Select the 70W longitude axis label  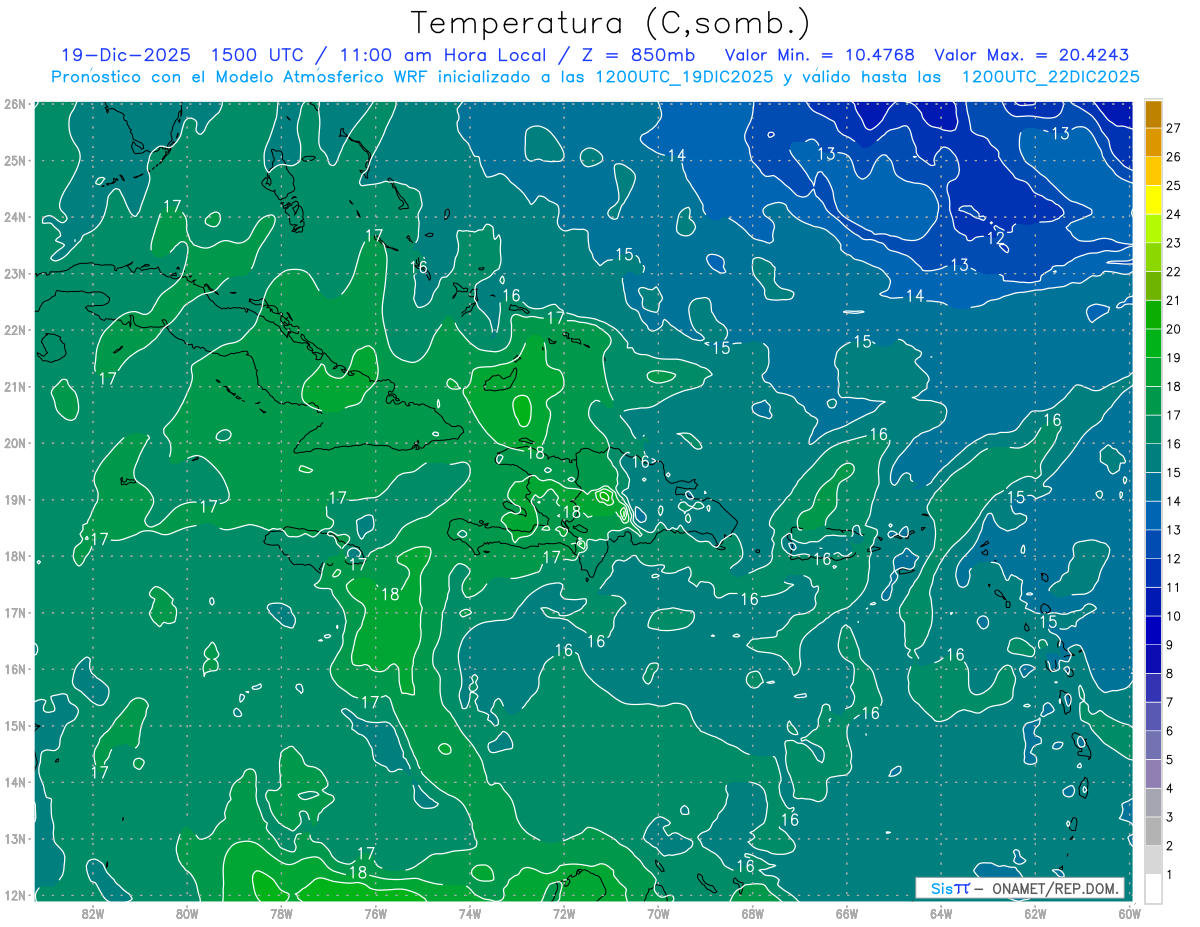pos(658,913)
